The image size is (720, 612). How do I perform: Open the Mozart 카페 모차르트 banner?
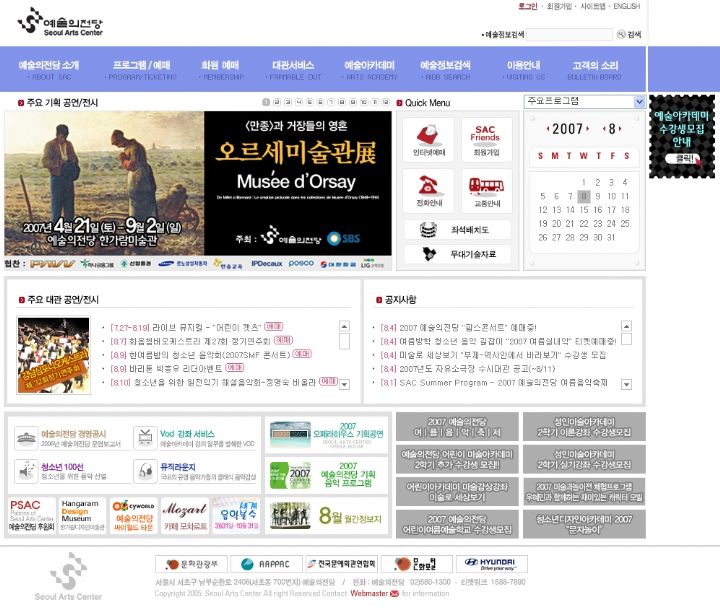coord(185,516)
